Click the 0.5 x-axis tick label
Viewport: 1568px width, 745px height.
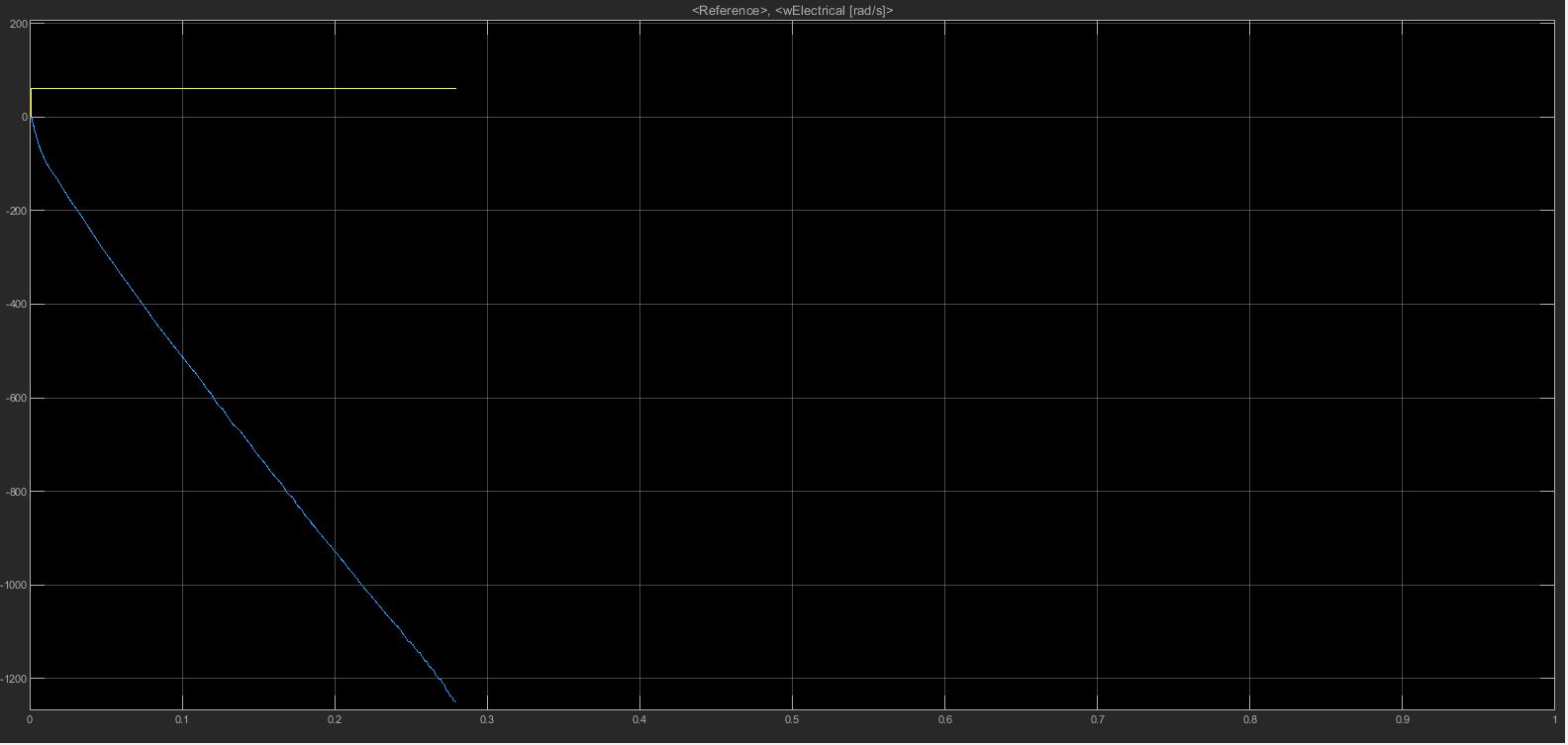792,719
